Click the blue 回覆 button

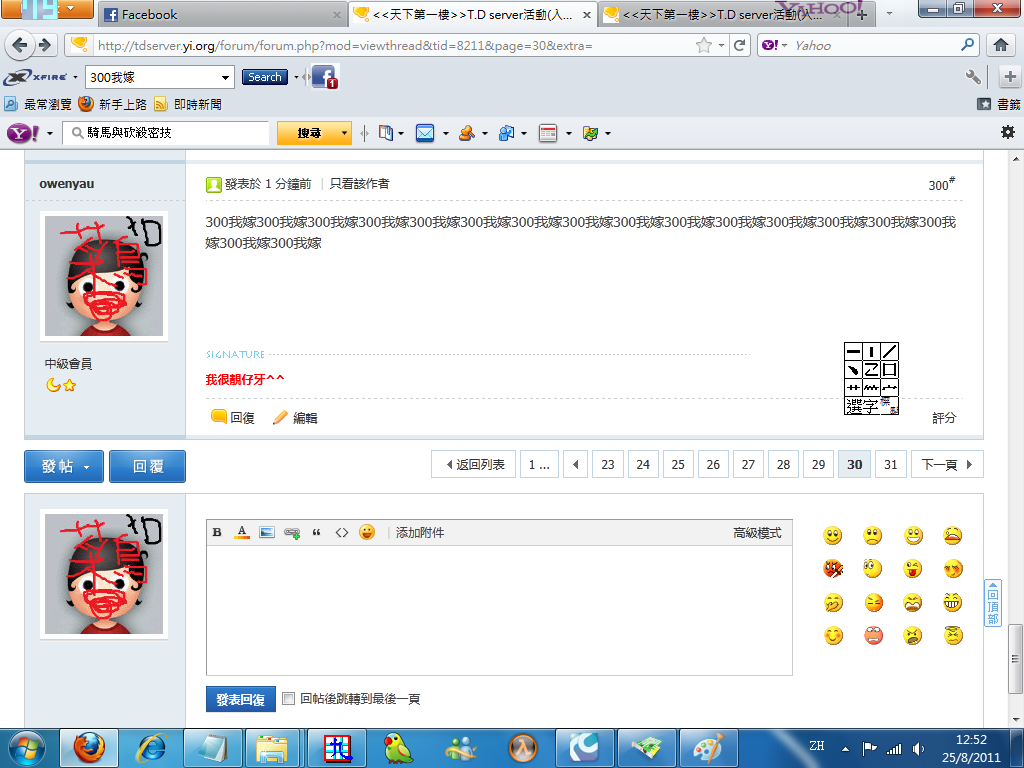[x=148, y=466]
